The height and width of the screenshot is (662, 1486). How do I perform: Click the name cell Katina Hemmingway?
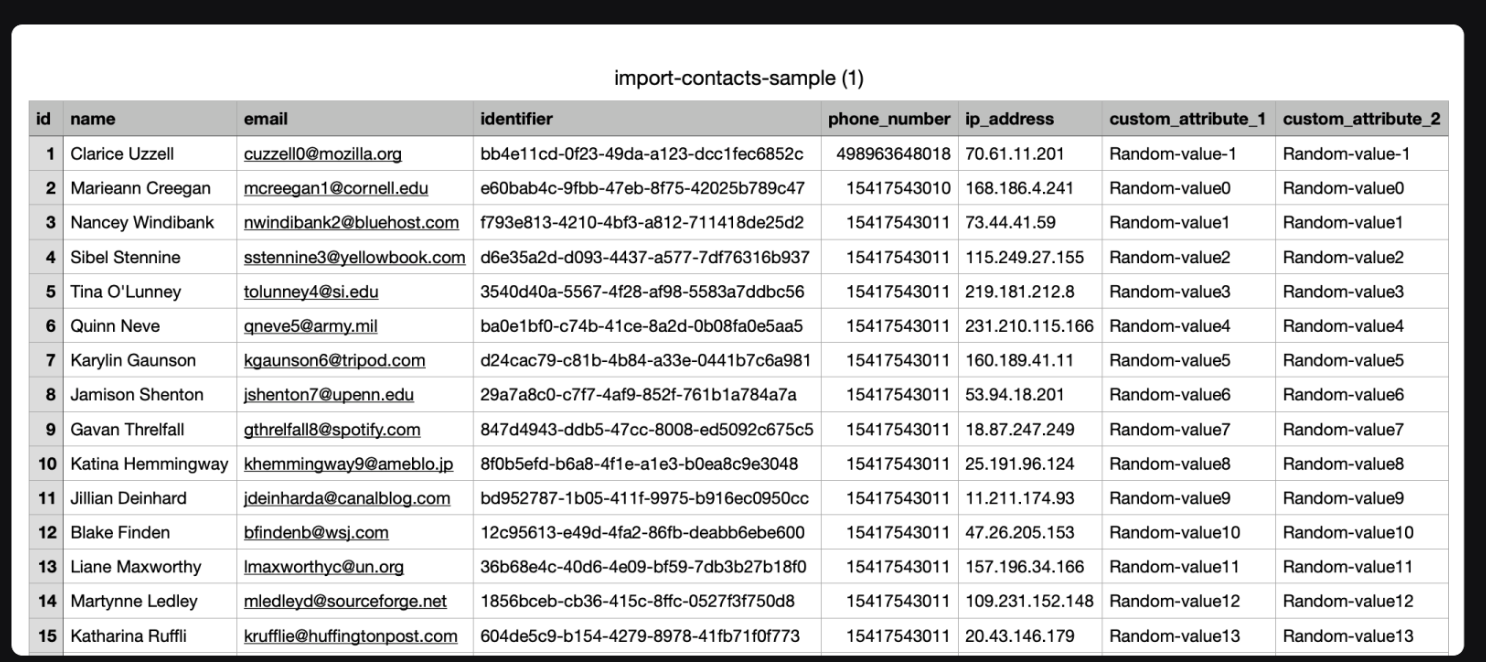pyautogui.click(x=149, y=464)
